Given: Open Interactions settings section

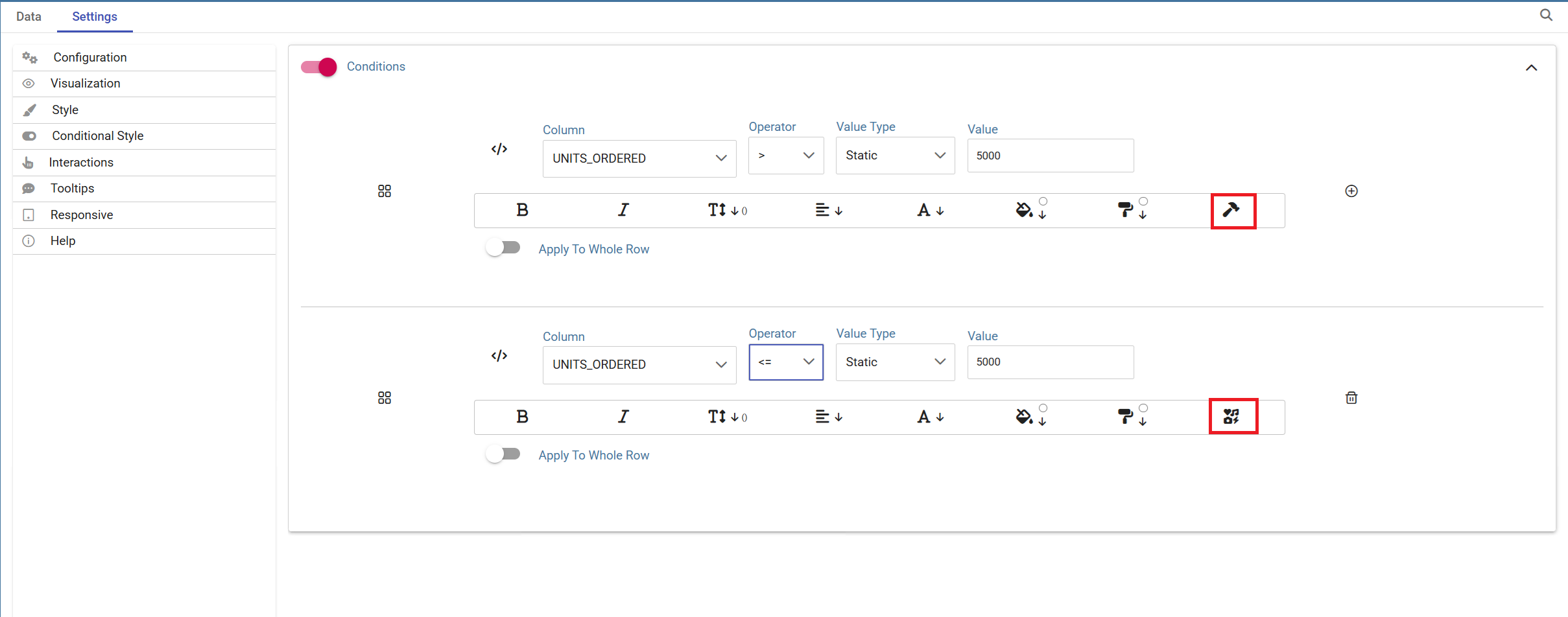Looking at the screenshot, I should [144, 163].
